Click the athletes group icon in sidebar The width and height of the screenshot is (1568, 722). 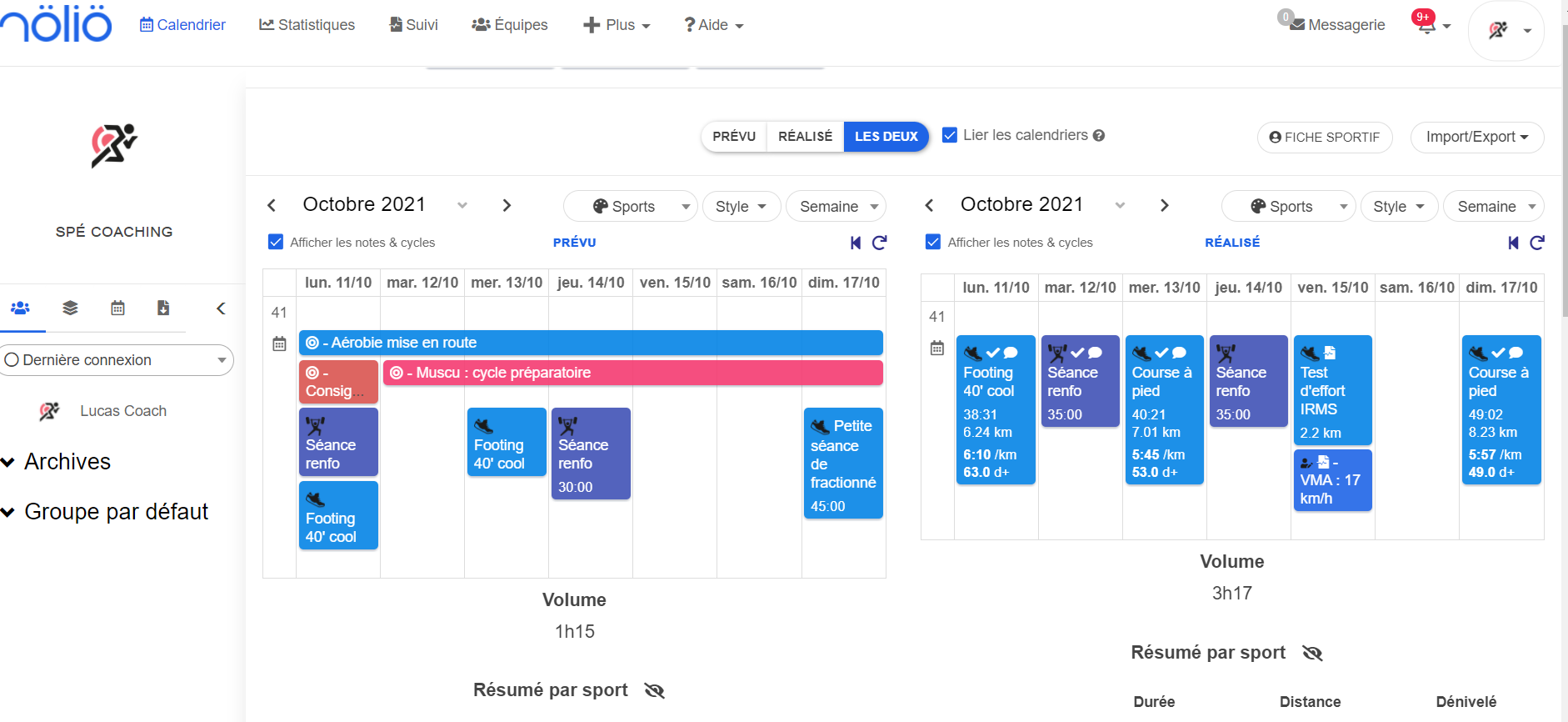20,308
